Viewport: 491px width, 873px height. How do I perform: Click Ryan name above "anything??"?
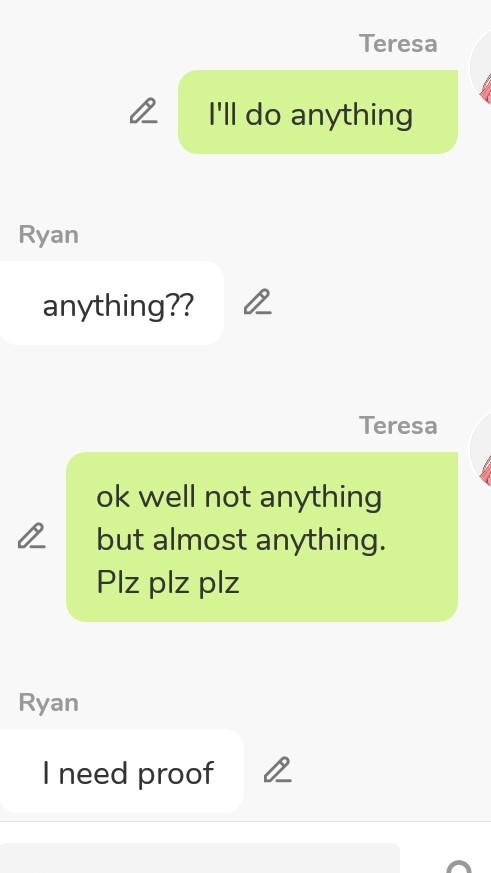point(48,235)
